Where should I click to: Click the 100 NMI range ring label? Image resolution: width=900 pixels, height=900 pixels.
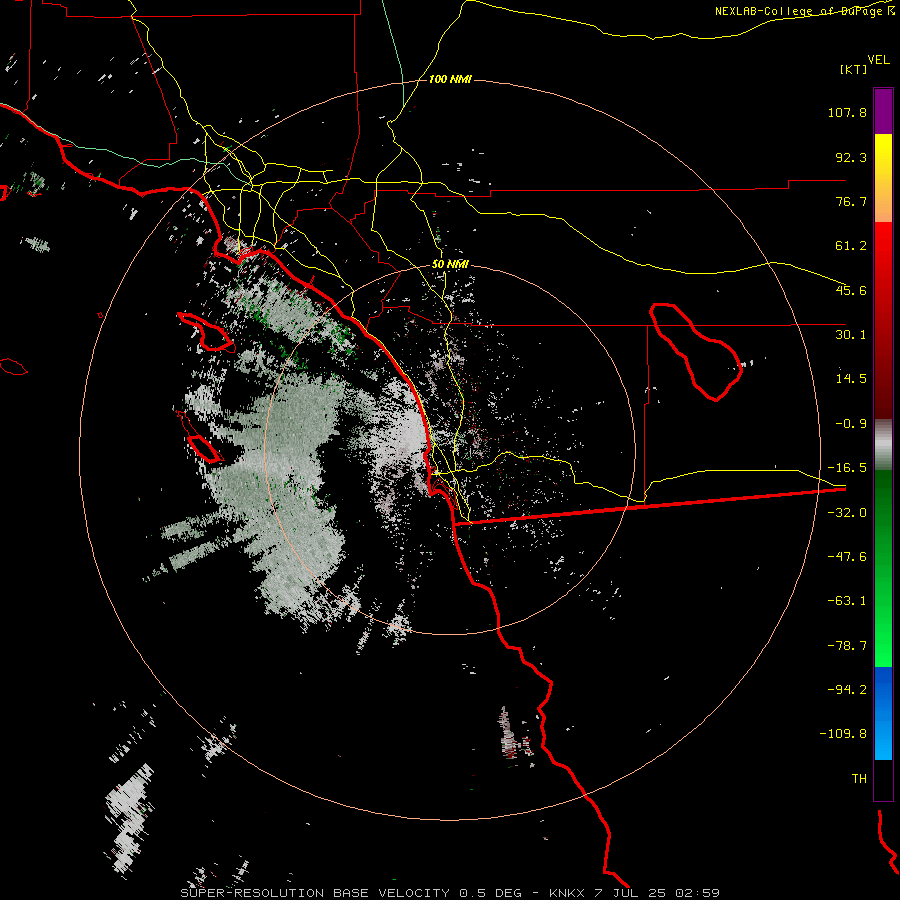[x=450, y=79]
